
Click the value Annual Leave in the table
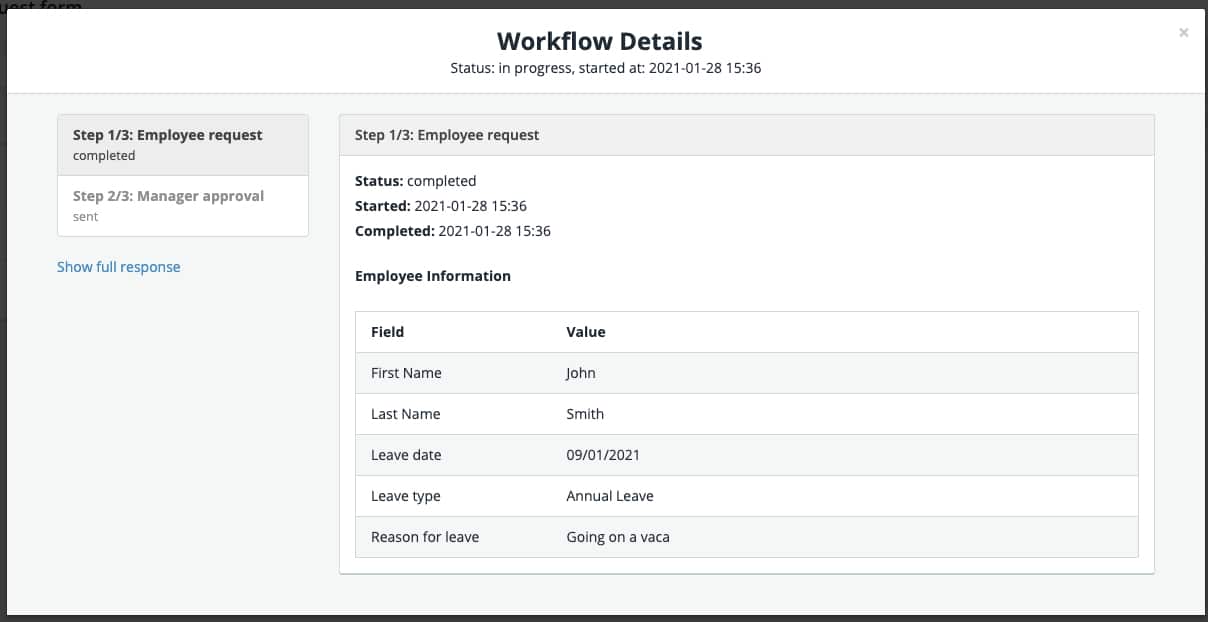tap(609, 495)
